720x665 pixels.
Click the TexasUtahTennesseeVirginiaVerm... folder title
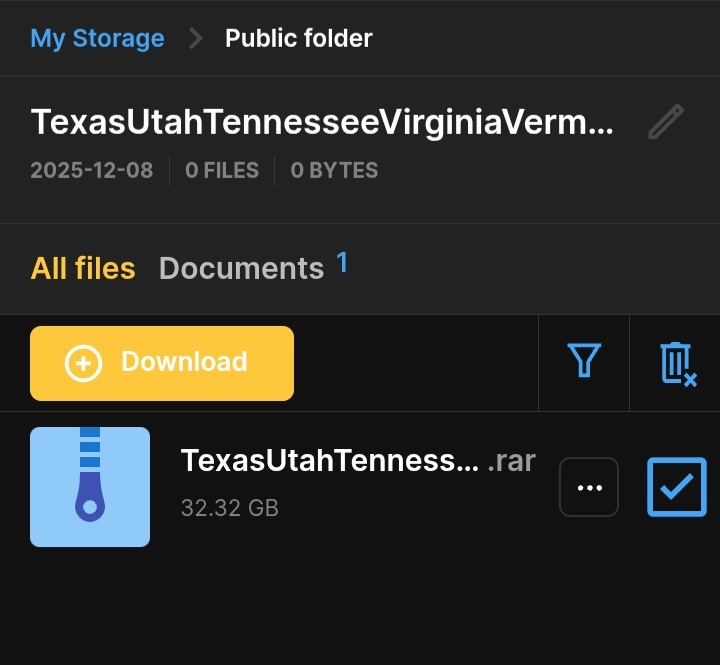pos(322,123)
